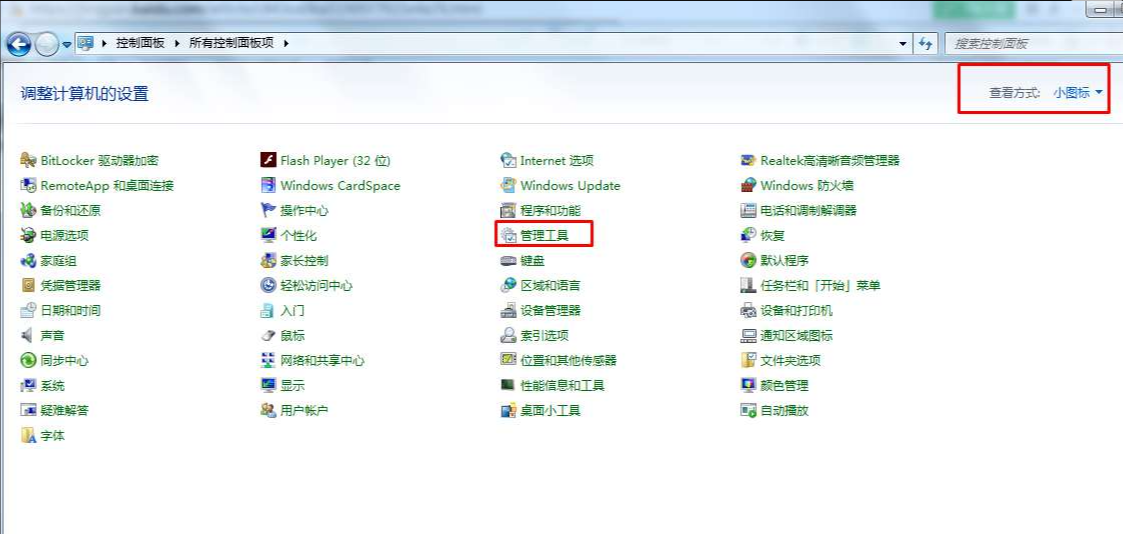Click the 字体 folder icon

(29, 435)
